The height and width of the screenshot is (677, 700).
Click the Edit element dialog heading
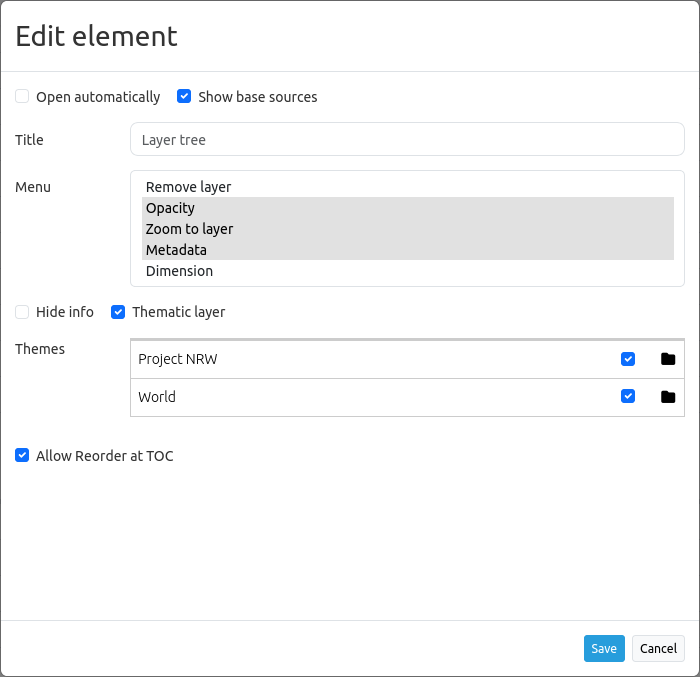(96, 36)
